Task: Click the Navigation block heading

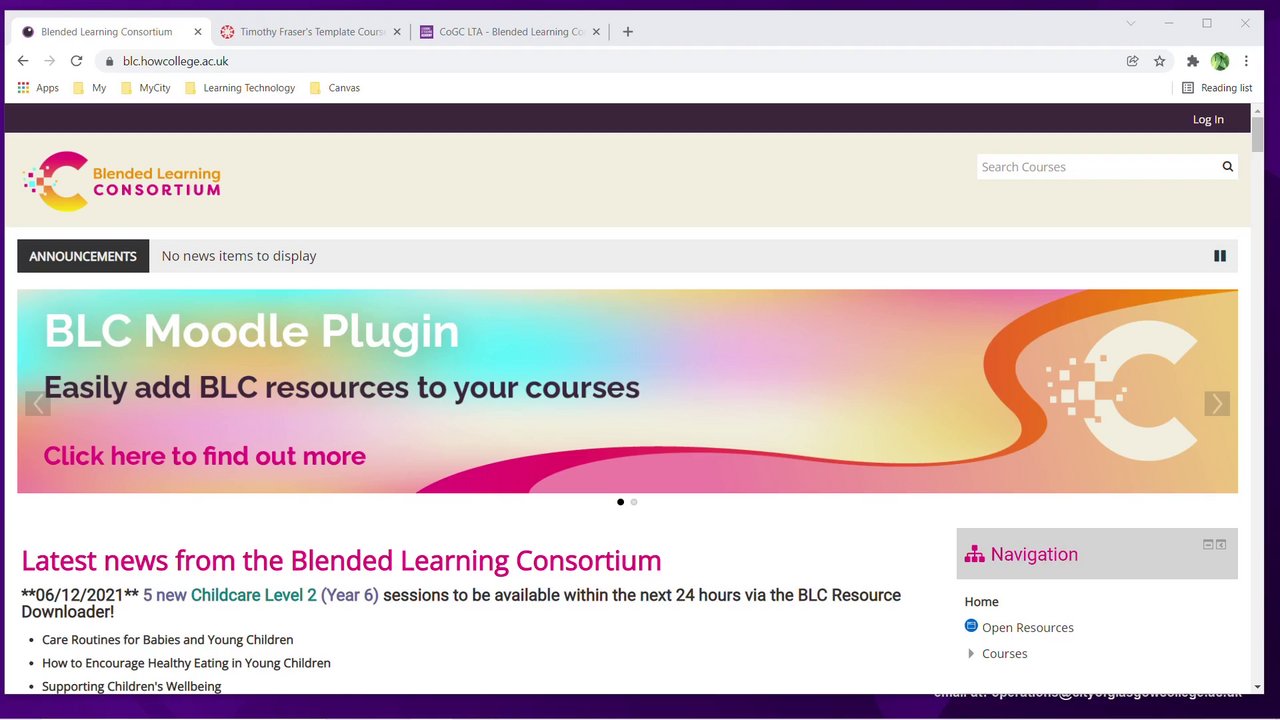Action: [x=1034, y=554]
